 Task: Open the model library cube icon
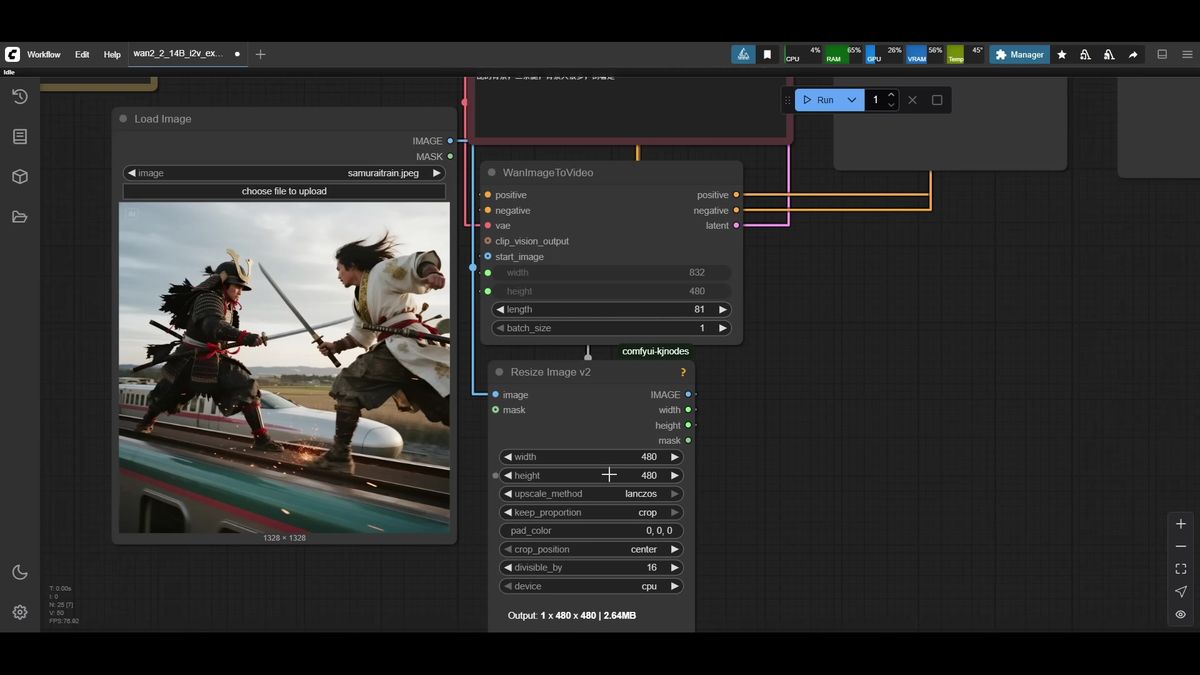tap(19, 176)
